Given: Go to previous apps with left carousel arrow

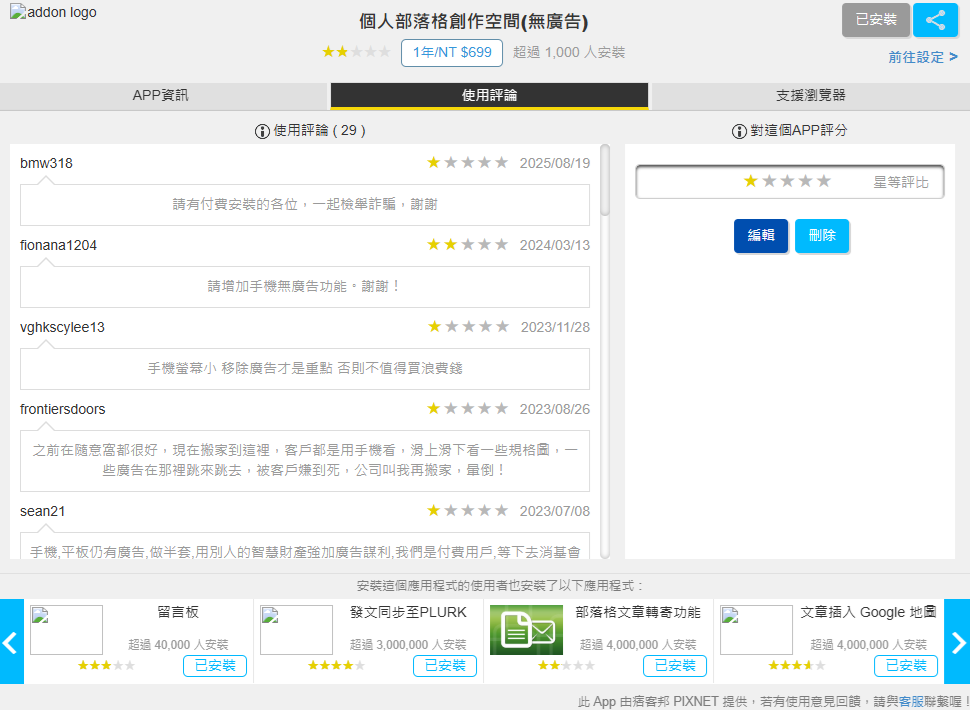Looking at the screenshot, I should pyautogui.click(x=12, y=641).
